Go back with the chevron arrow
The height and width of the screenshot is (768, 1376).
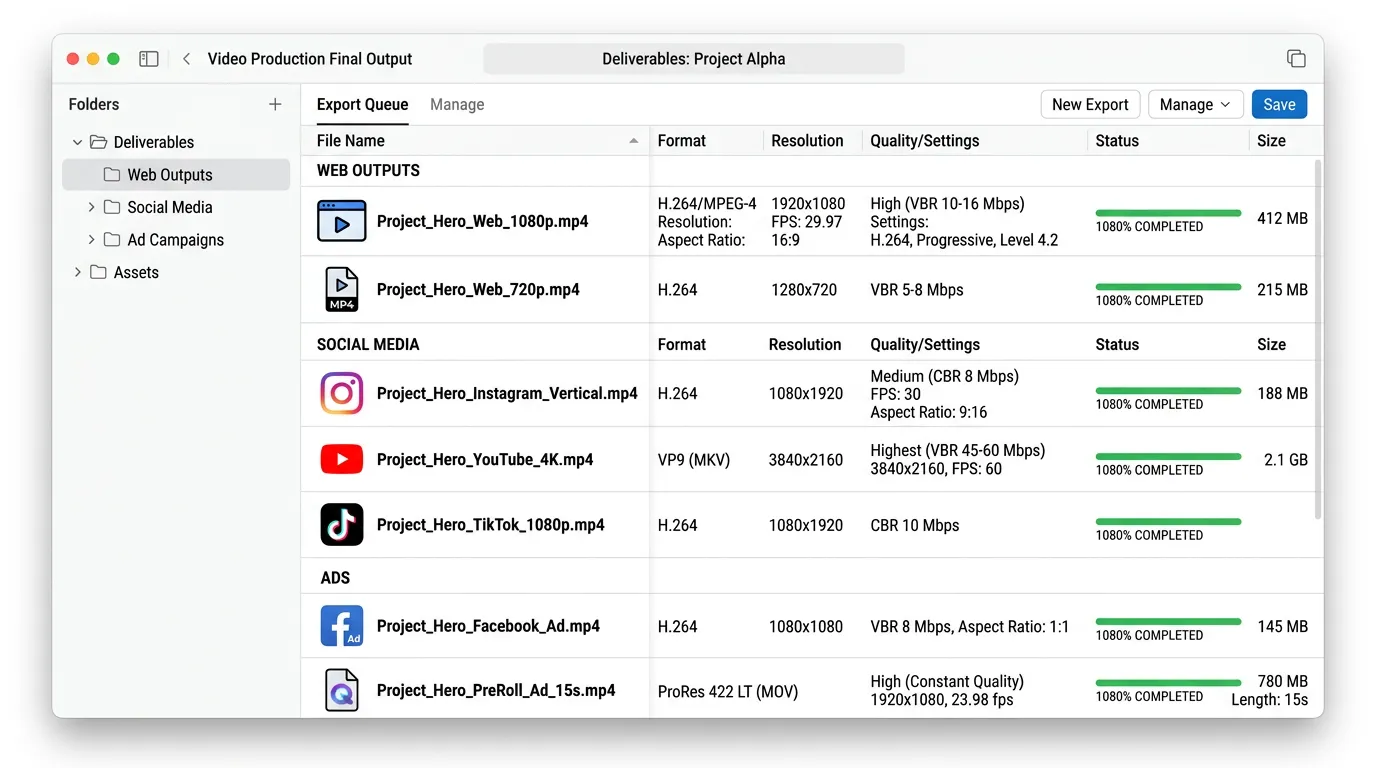(187, 59)
